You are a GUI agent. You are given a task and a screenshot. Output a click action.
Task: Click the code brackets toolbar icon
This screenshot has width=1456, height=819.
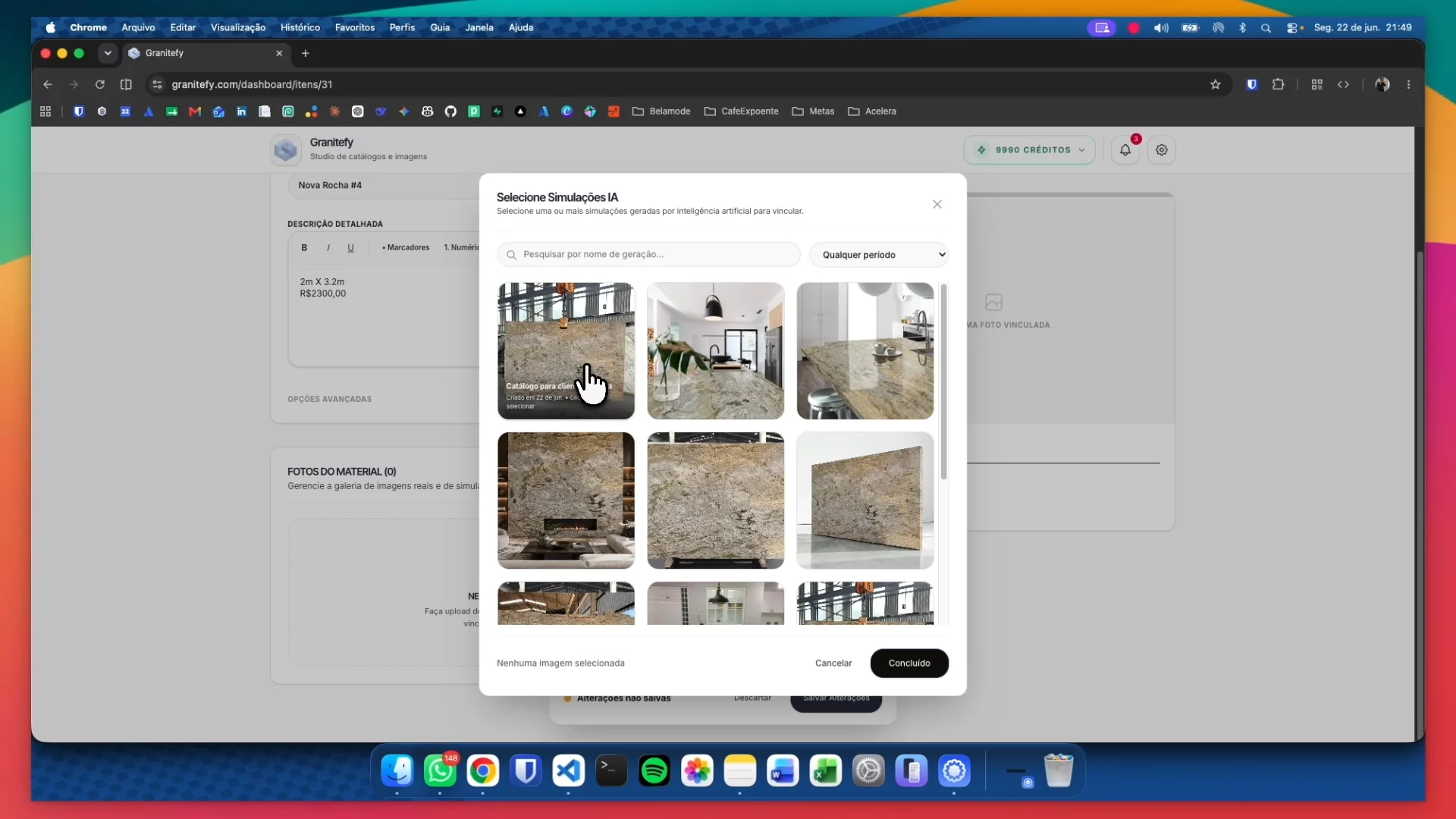[x=1343, y=84]
